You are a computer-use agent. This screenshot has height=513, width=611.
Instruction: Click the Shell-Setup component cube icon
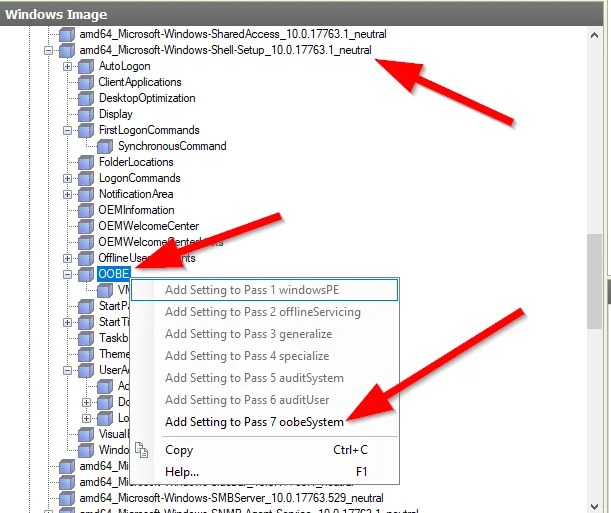tap(67, 50)
